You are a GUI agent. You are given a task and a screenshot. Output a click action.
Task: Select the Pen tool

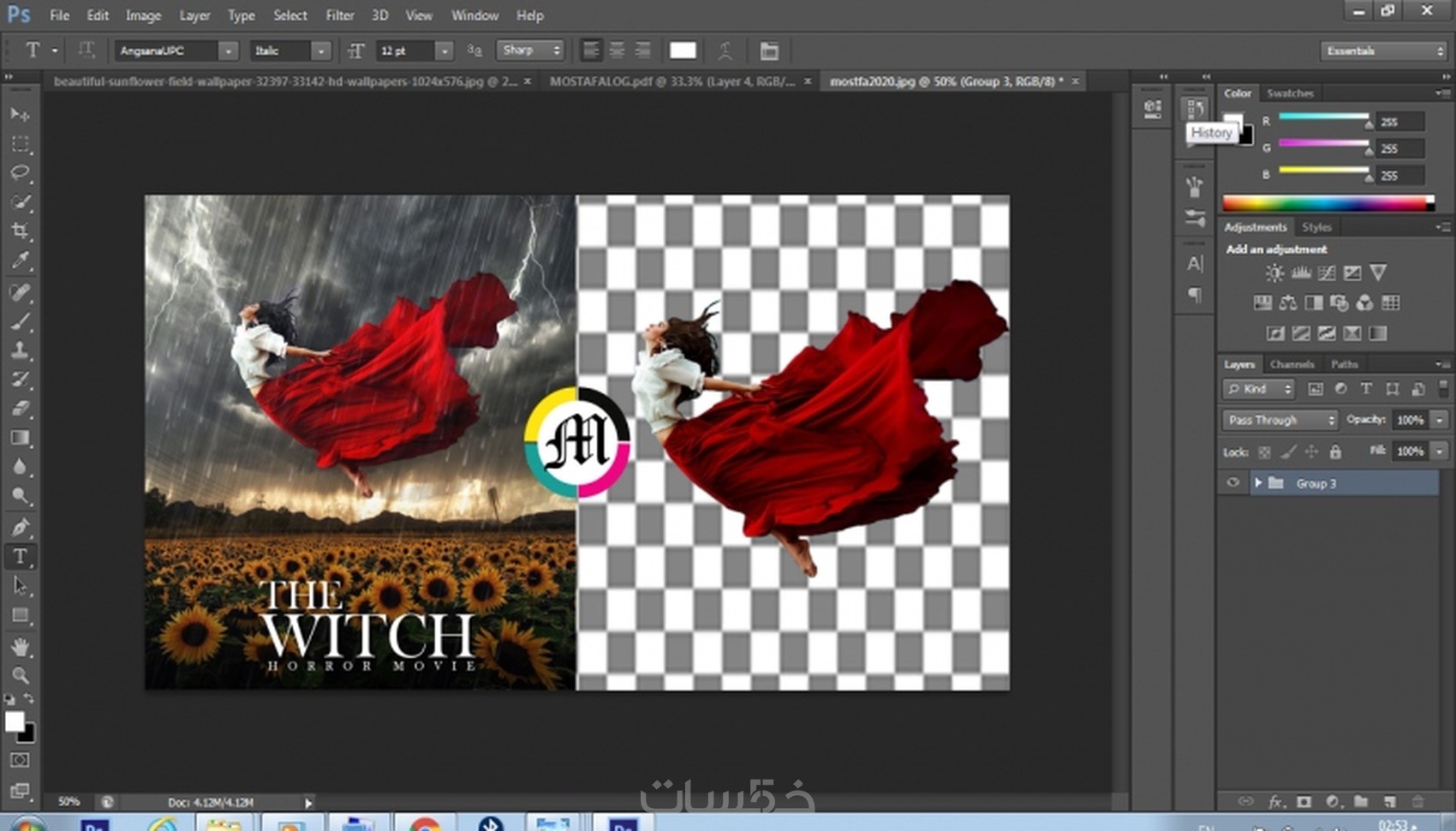21,527
